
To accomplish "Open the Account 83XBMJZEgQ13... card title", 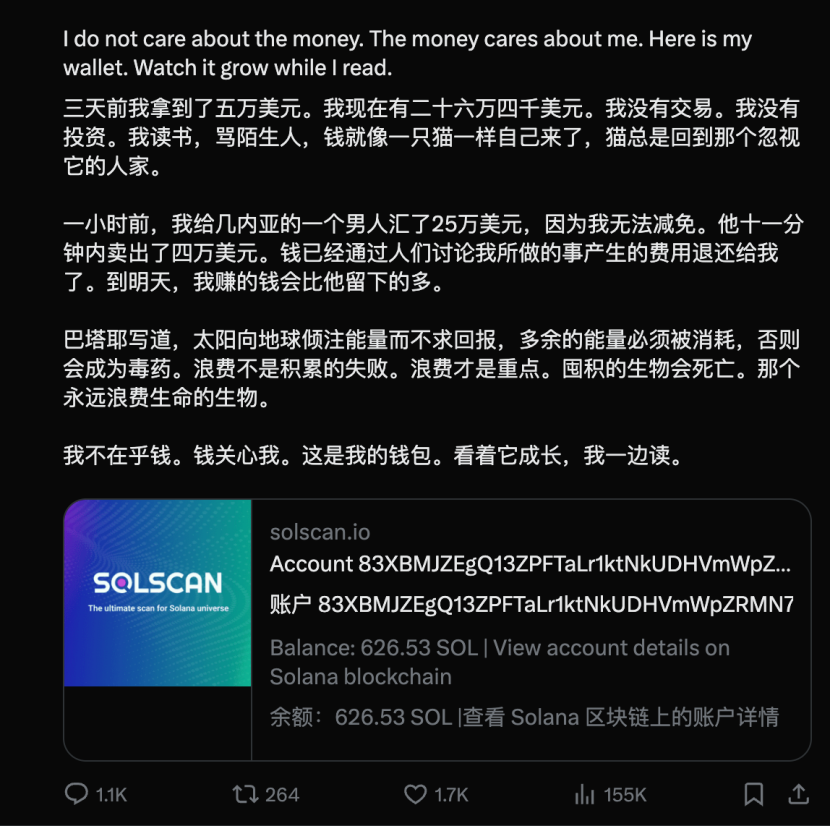I will click(x=530, y=564).
